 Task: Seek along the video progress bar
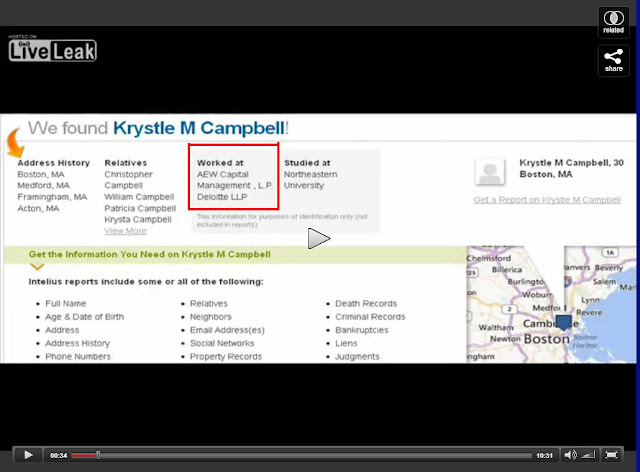pyautogui.click(x=301, y=455)
